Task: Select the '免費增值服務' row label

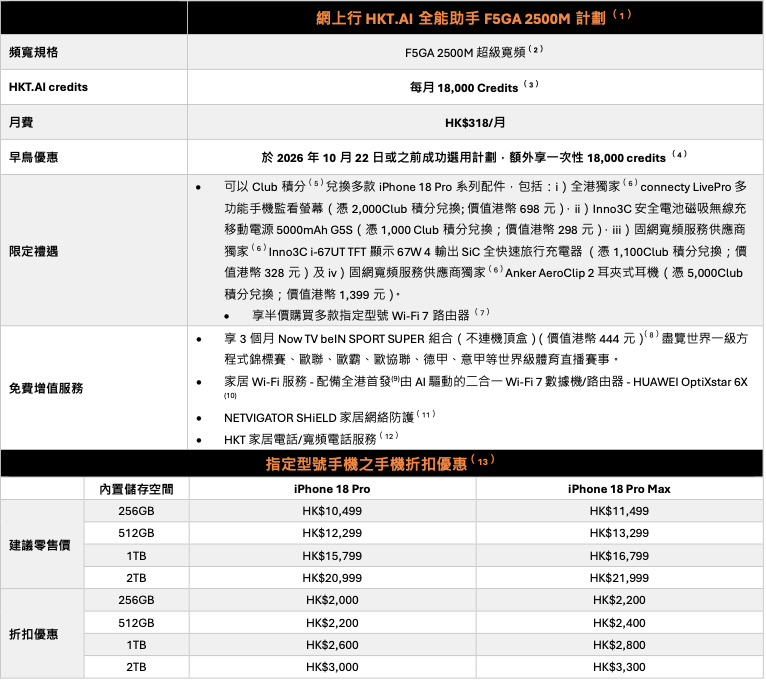Action: point(46,388)
